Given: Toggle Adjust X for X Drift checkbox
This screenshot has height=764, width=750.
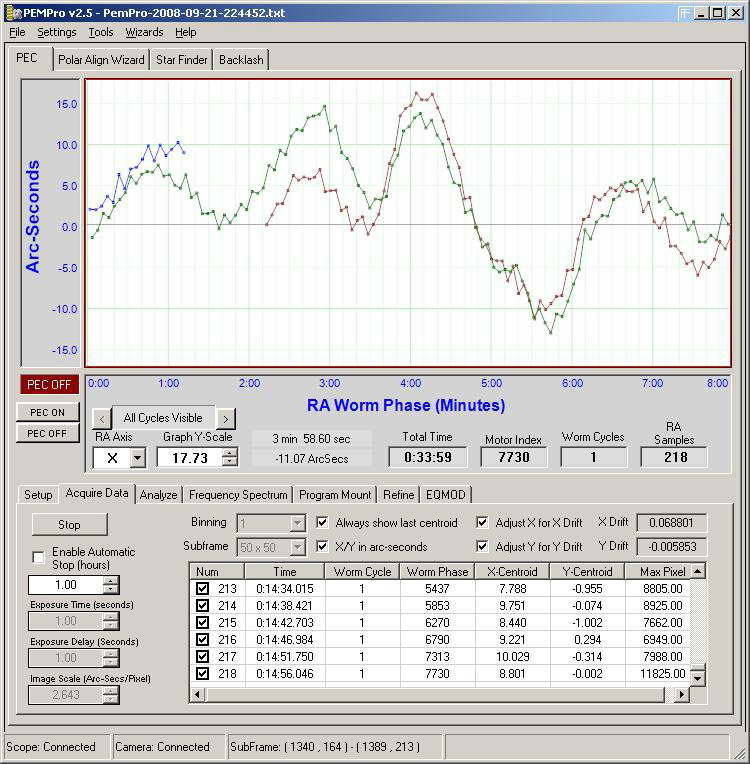Looking at the screenshot, I should (x=482, y=522).
